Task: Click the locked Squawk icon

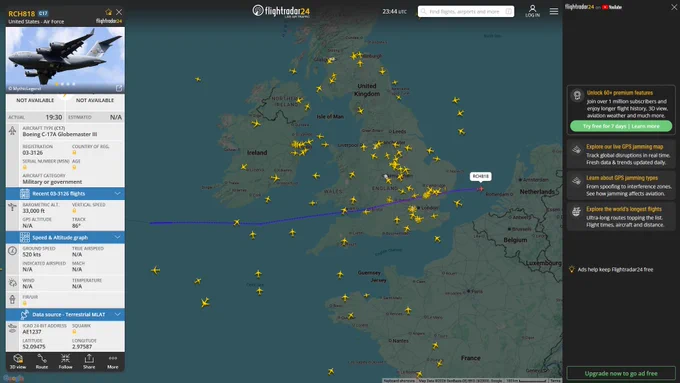Action: (x=74, y=332)
